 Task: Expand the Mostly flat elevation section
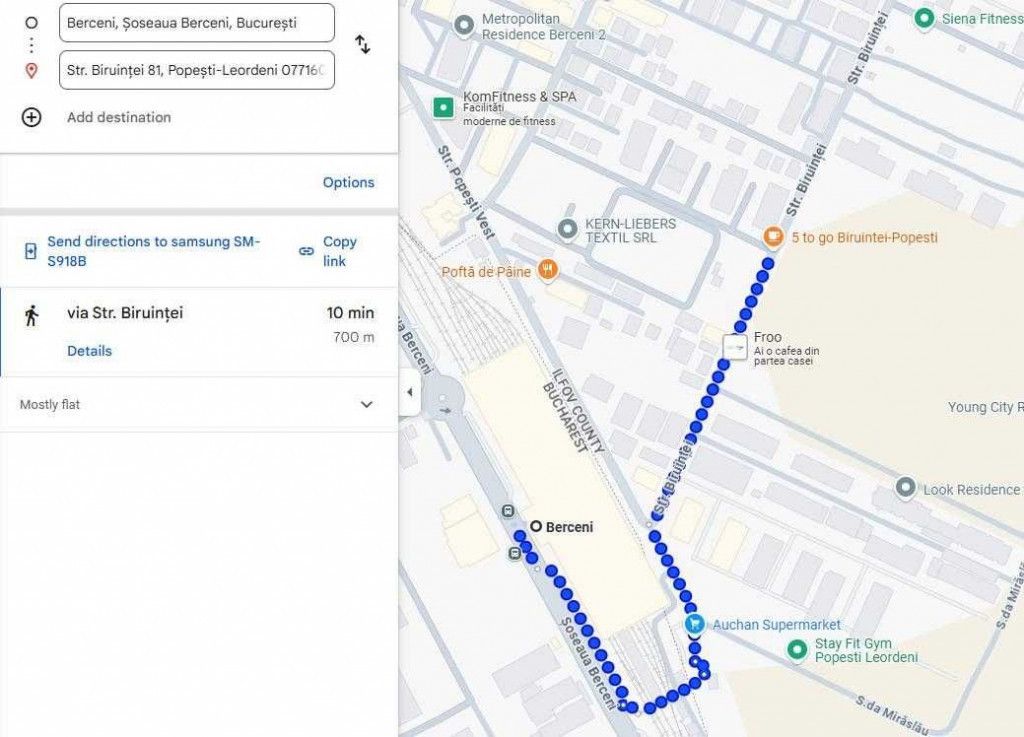(x=199, y=405)
